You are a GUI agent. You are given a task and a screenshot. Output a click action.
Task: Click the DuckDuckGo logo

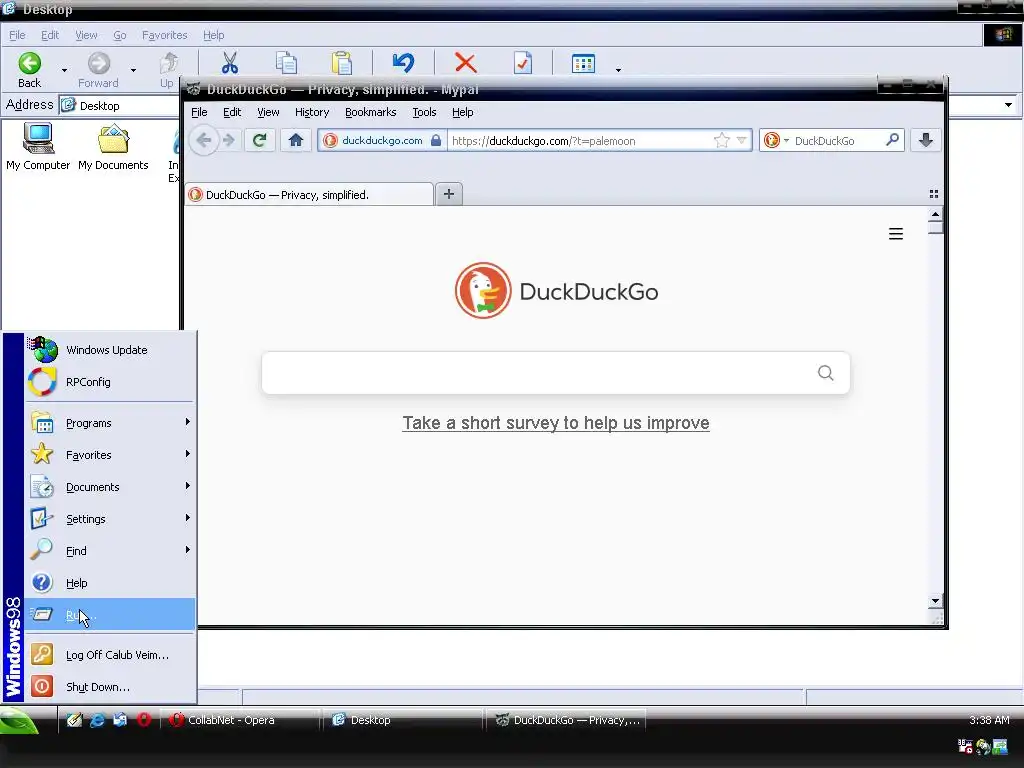point(556,291)
